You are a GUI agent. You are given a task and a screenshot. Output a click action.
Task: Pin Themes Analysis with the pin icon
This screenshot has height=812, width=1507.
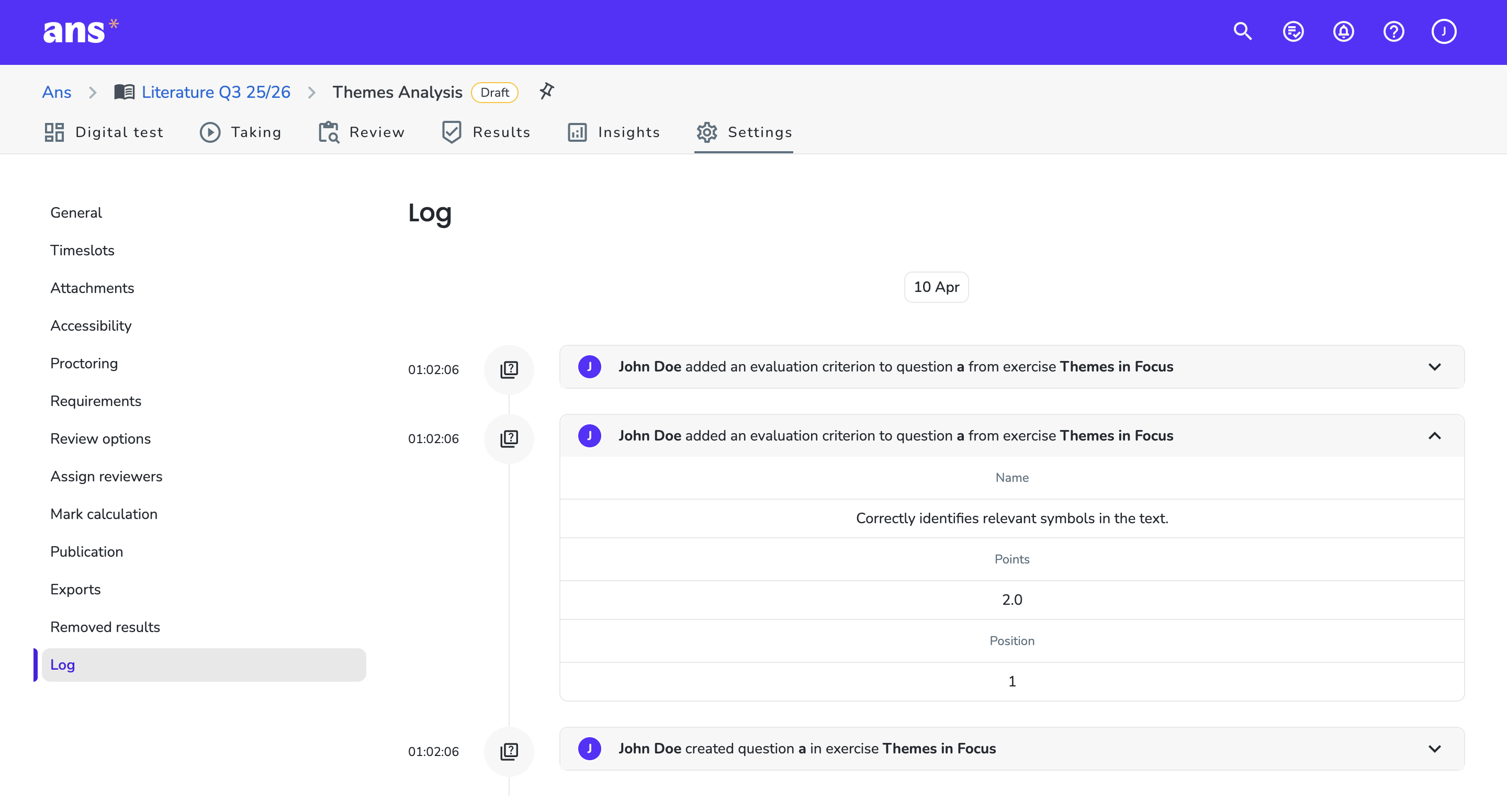point(546,91)
